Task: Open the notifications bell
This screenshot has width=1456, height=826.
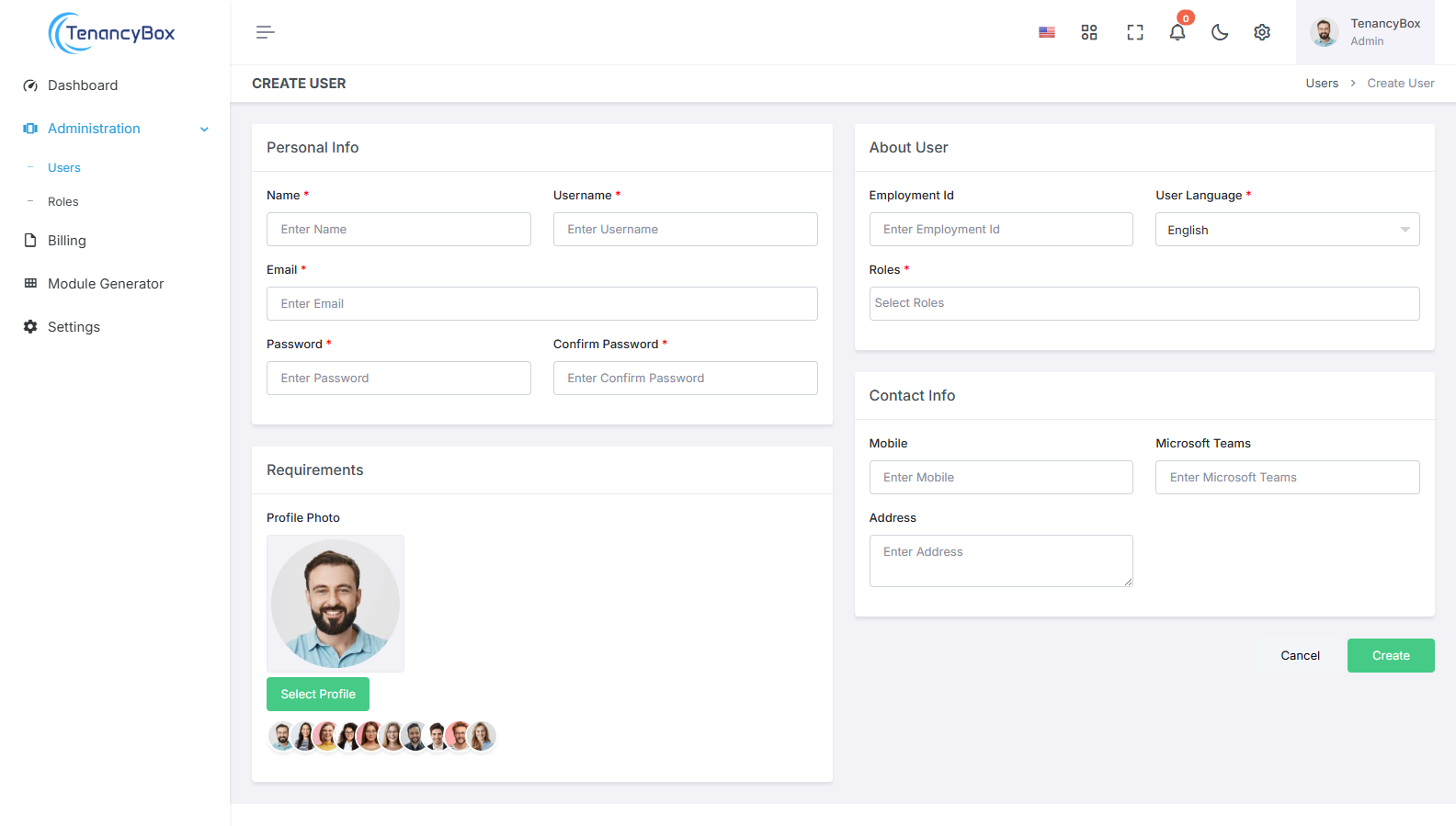Action: (x=1177, y=32)
